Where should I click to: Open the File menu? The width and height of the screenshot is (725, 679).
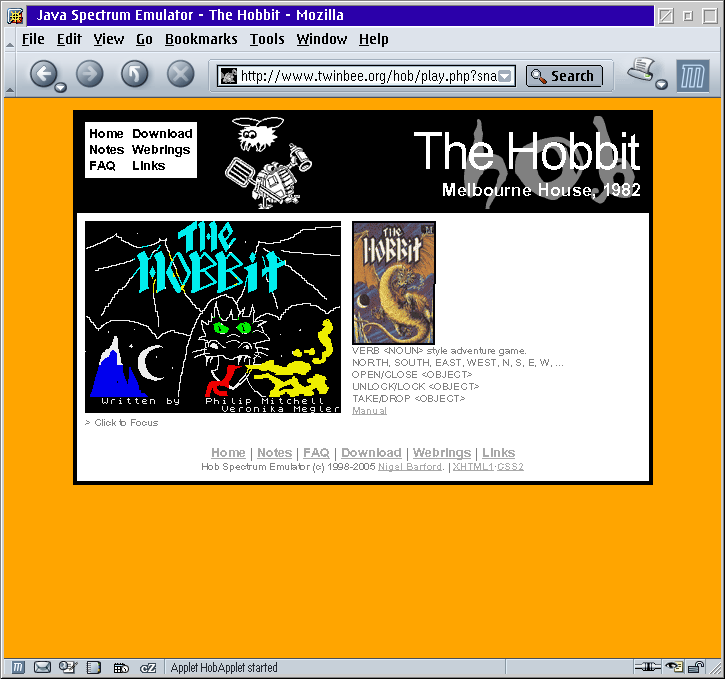pos(33,39)
